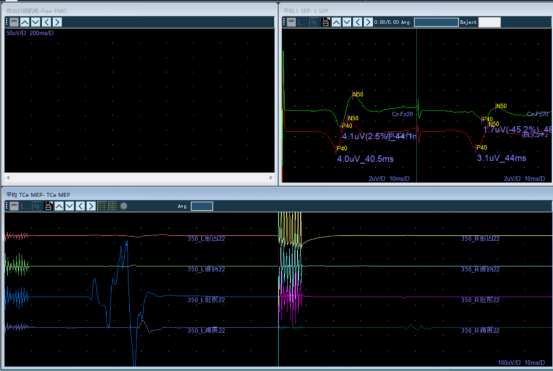Click left arrow in Free EMG toolbar
Viewport: 553px width, 371px height.
point(46,22)
